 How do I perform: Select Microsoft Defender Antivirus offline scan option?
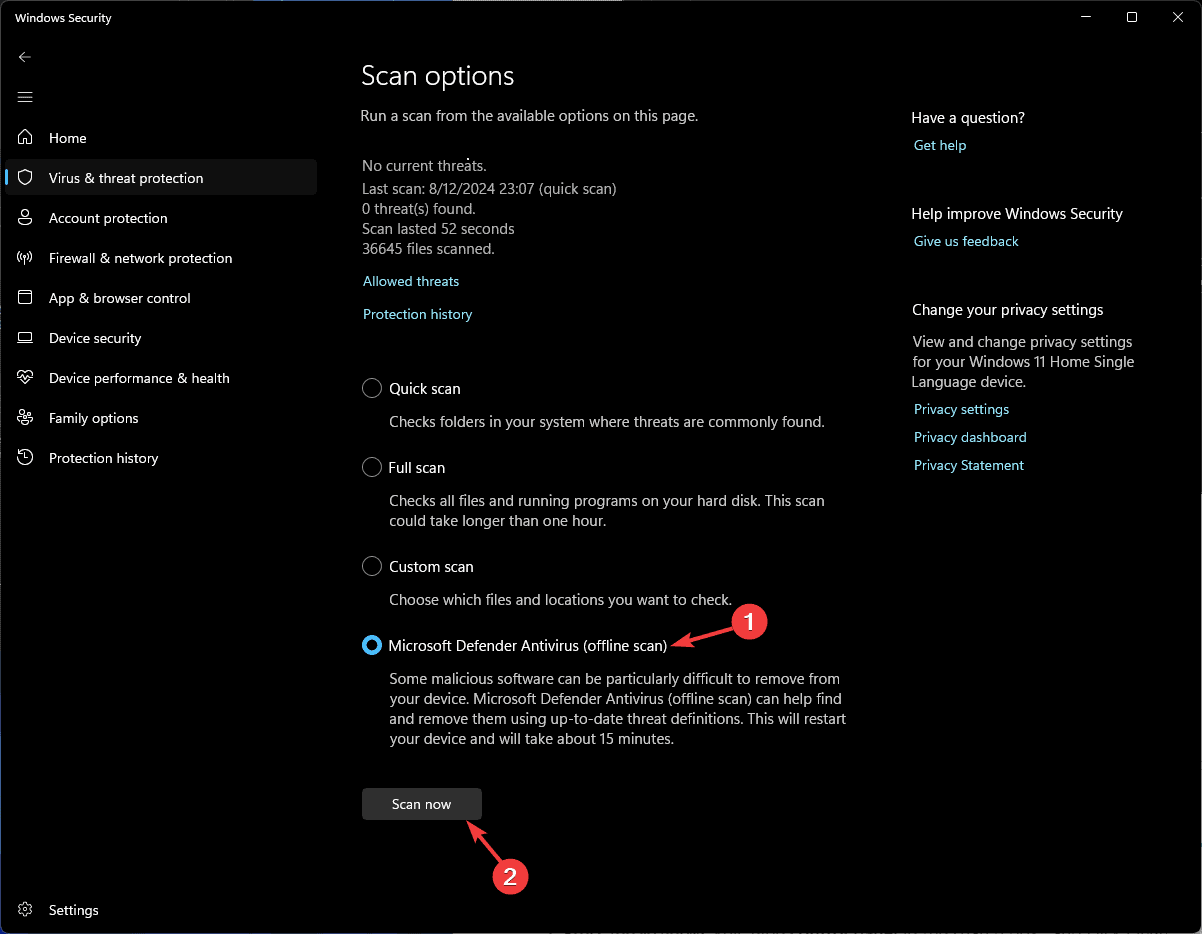[x=372, y=646]
